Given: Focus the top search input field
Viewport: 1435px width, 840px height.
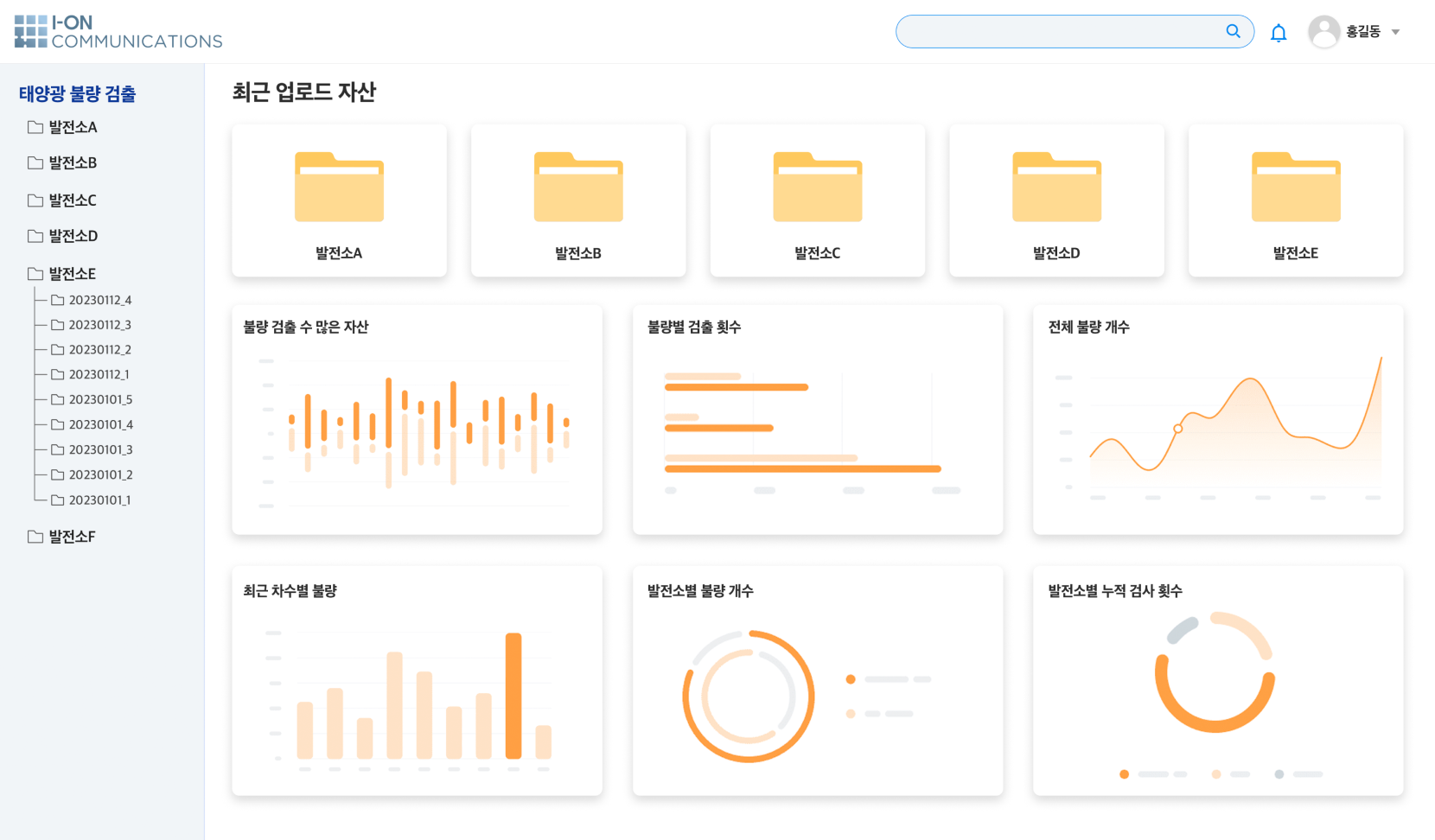Looking at the screenshot, I should click(1075, 31).
